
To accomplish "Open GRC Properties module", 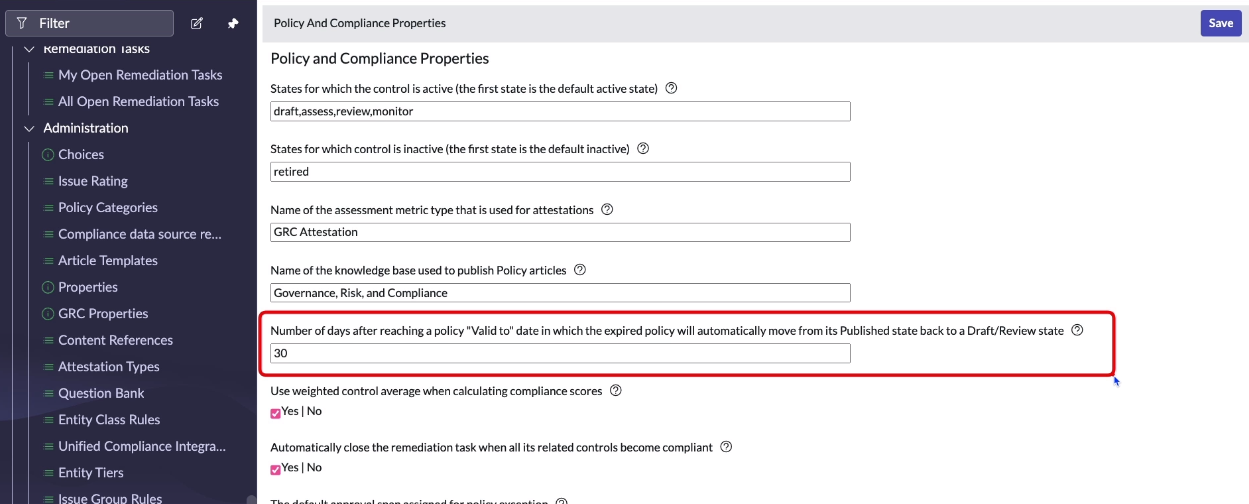I will coord(103,313).
